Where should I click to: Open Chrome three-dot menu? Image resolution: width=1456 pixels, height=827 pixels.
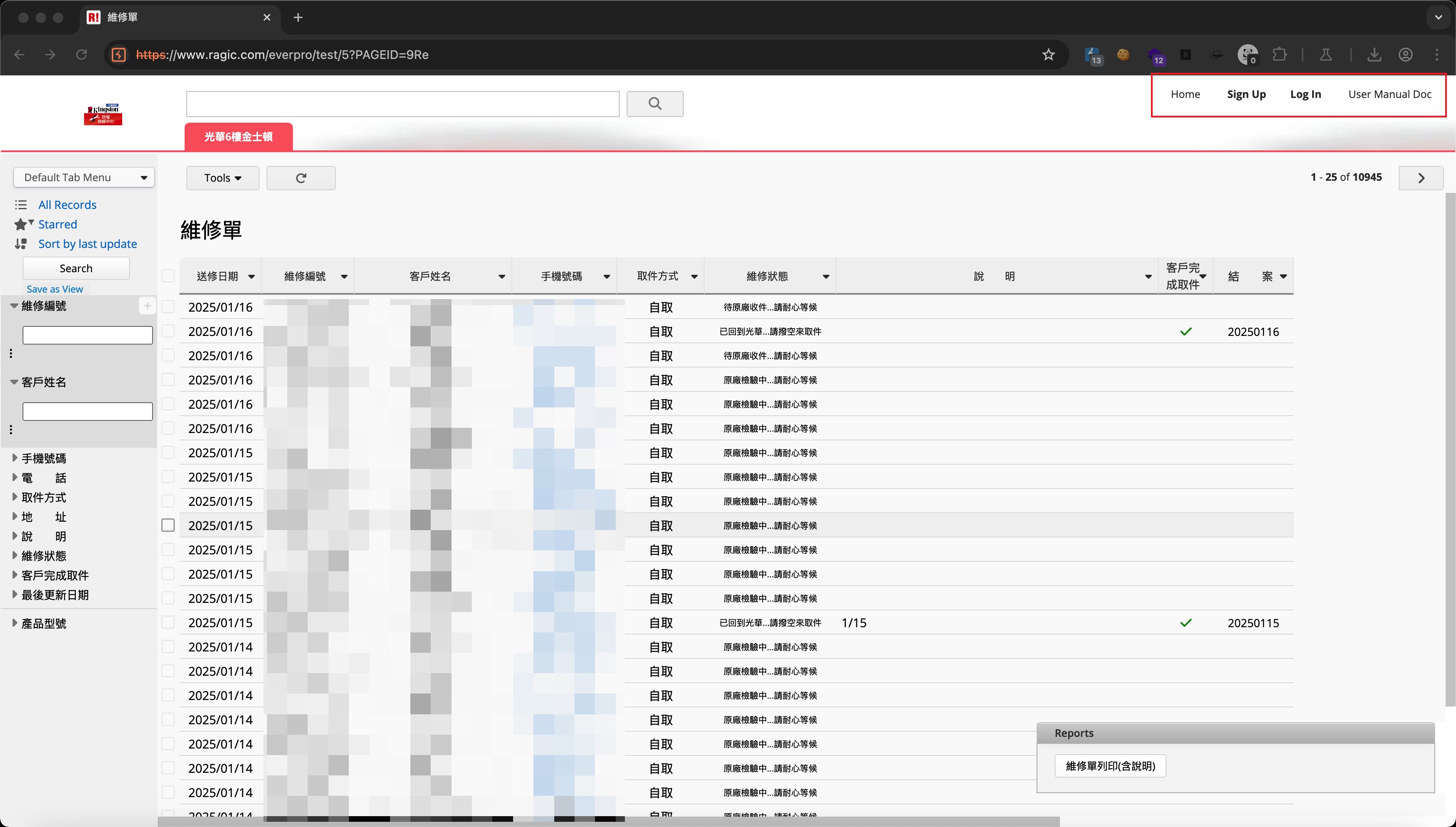[x=1437, y=55]
